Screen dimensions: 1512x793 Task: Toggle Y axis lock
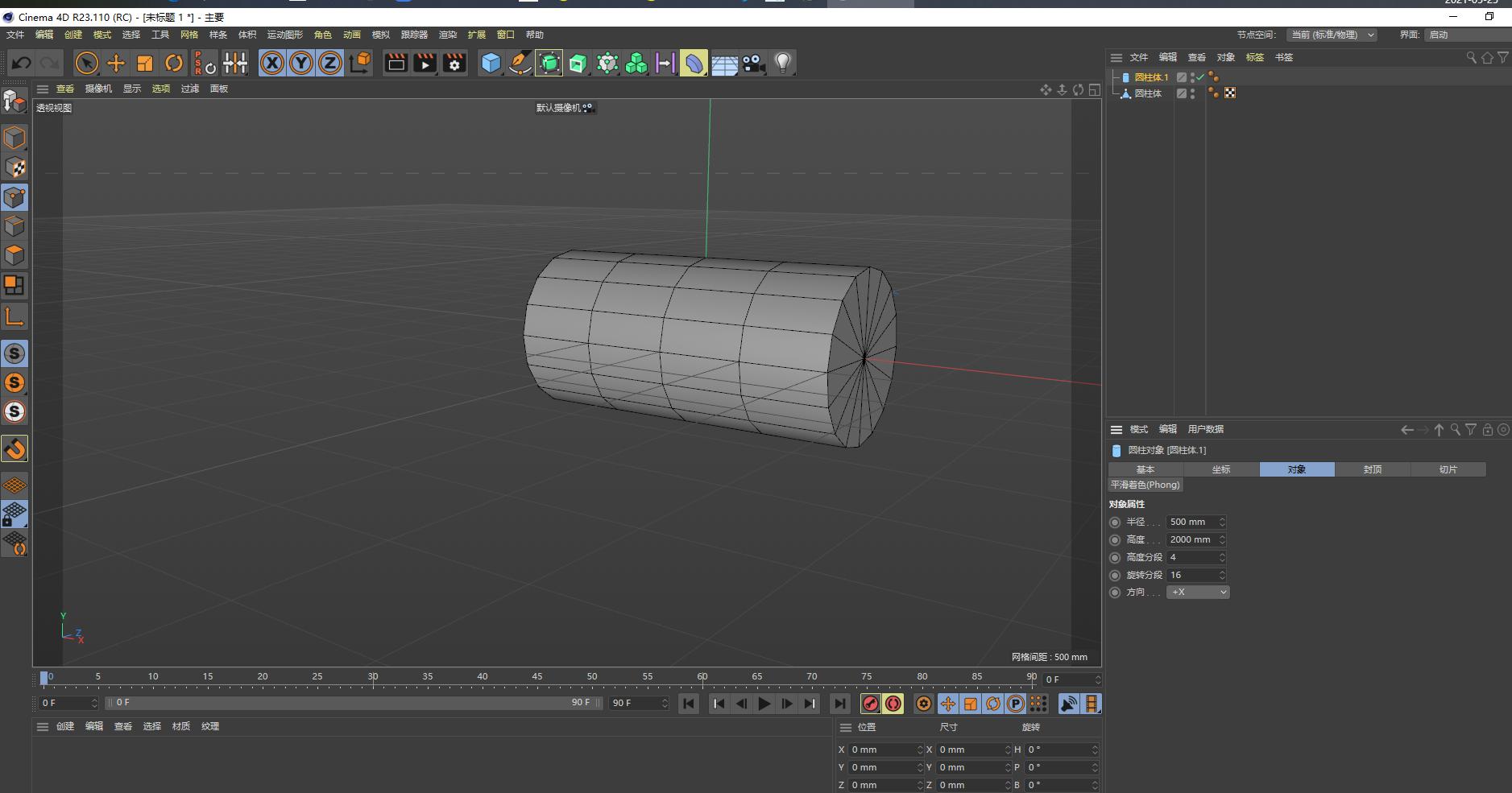tap(301, 63)
